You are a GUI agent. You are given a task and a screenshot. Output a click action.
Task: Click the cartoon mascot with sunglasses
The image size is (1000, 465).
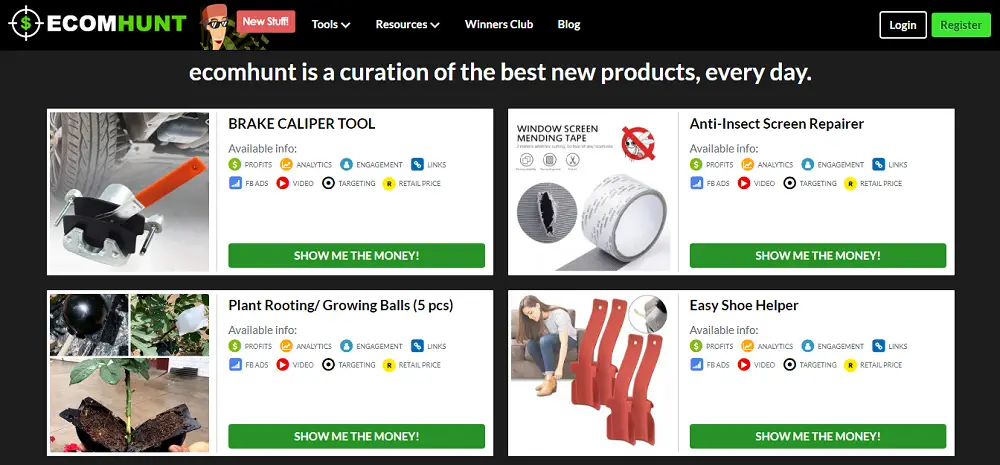point(217,27)
